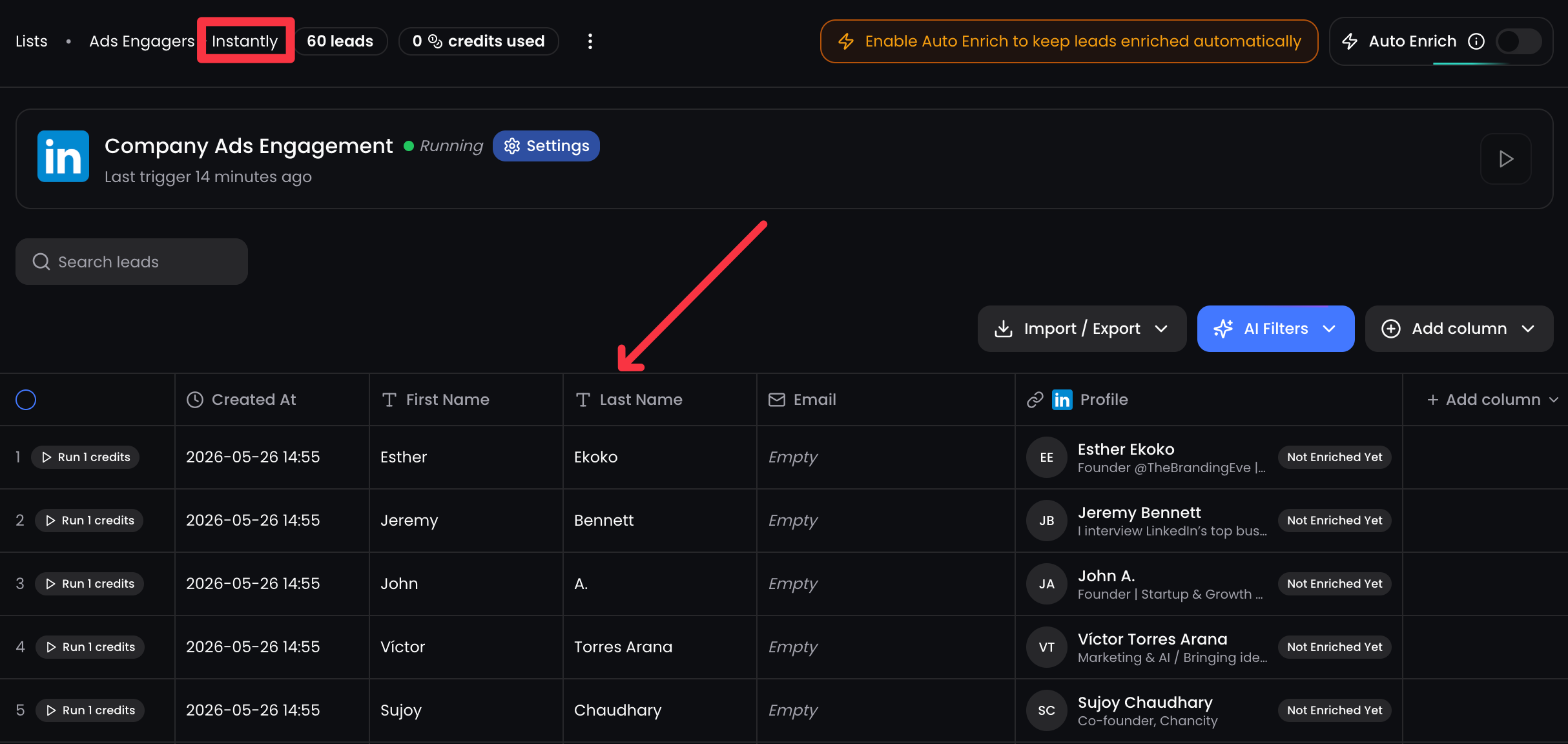The image size is (1568, 744).
Task: Expand the Import / Export dropdown
Action: (x=1082, y=329)
